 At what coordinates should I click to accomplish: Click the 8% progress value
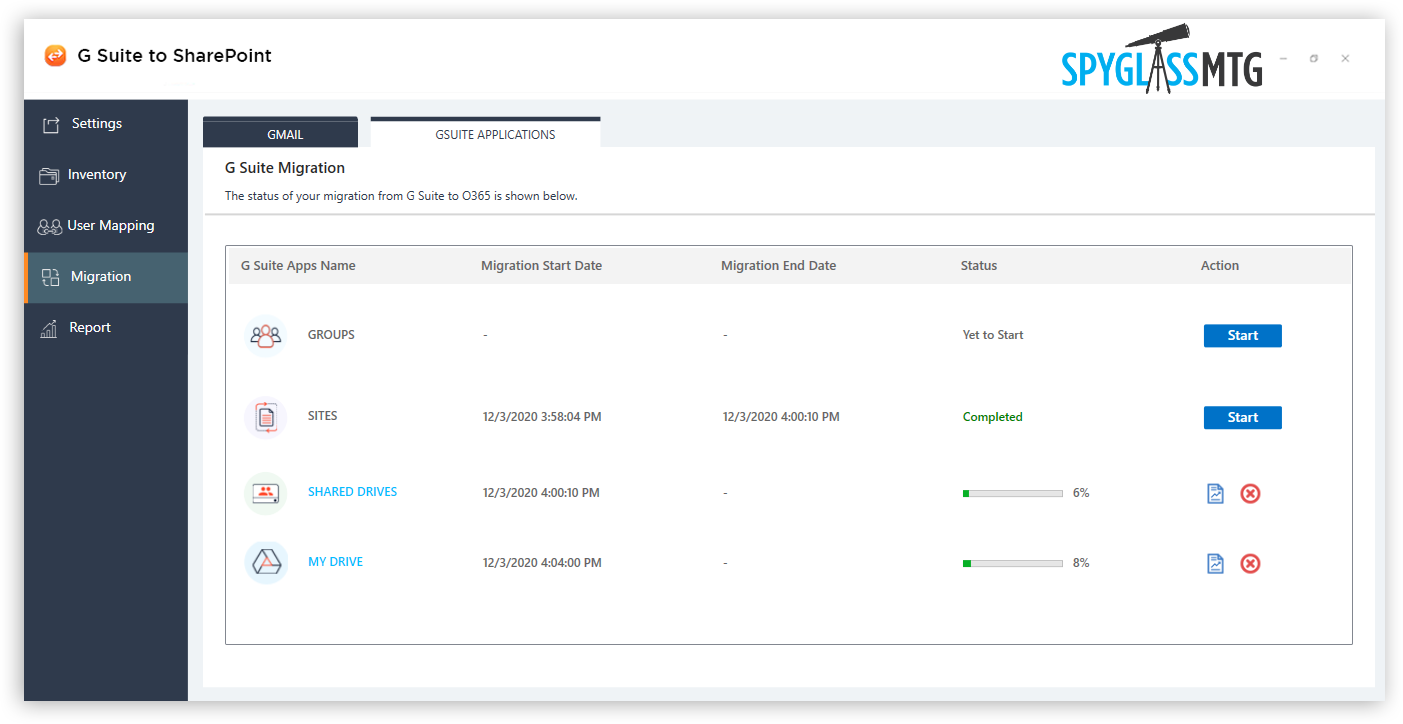pos(1081,563)
